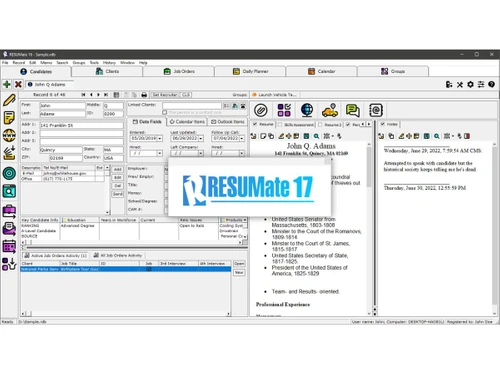Toggle the Resume 2 tab checkbox
Screen dimensions: 500x375
pyautogui.click(x=320, y=125)
